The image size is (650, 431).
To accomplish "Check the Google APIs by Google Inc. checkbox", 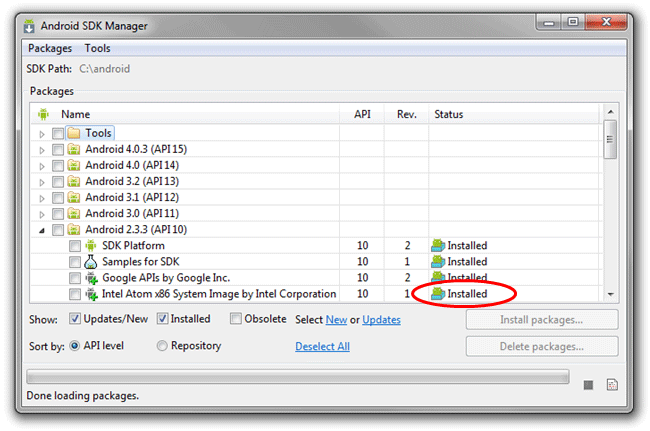I will coord(75,278).
